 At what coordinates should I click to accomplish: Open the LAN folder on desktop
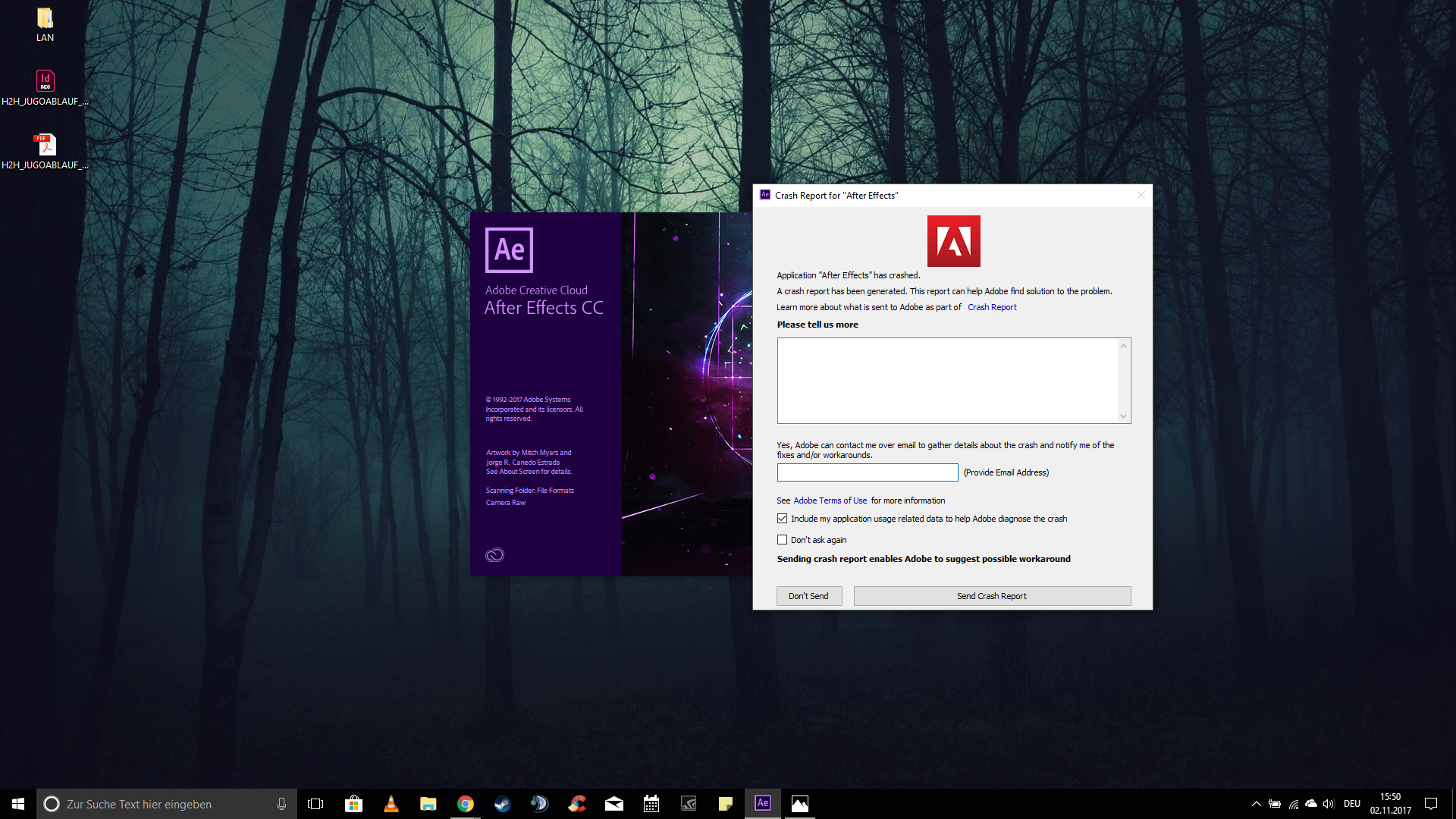45,19
